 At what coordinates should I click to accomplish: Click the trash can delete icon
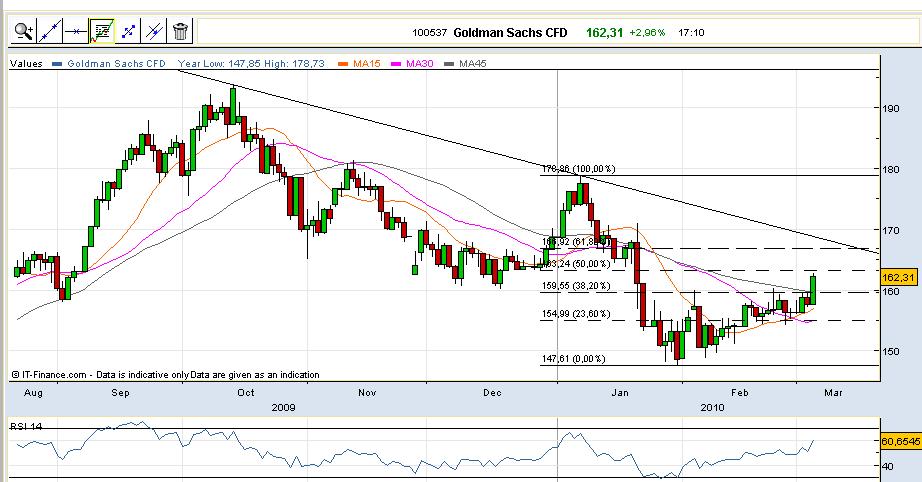181,31
